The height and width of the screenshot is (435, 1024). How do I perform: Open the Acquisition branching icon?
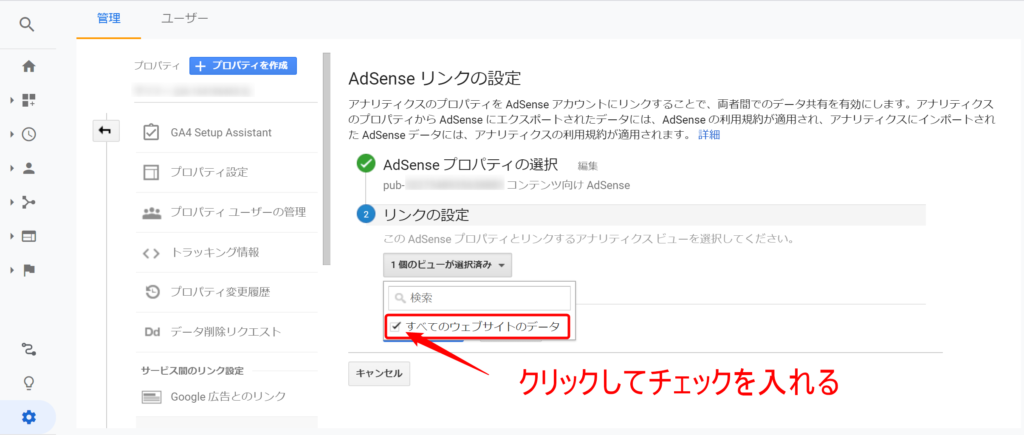click(29, 202)
